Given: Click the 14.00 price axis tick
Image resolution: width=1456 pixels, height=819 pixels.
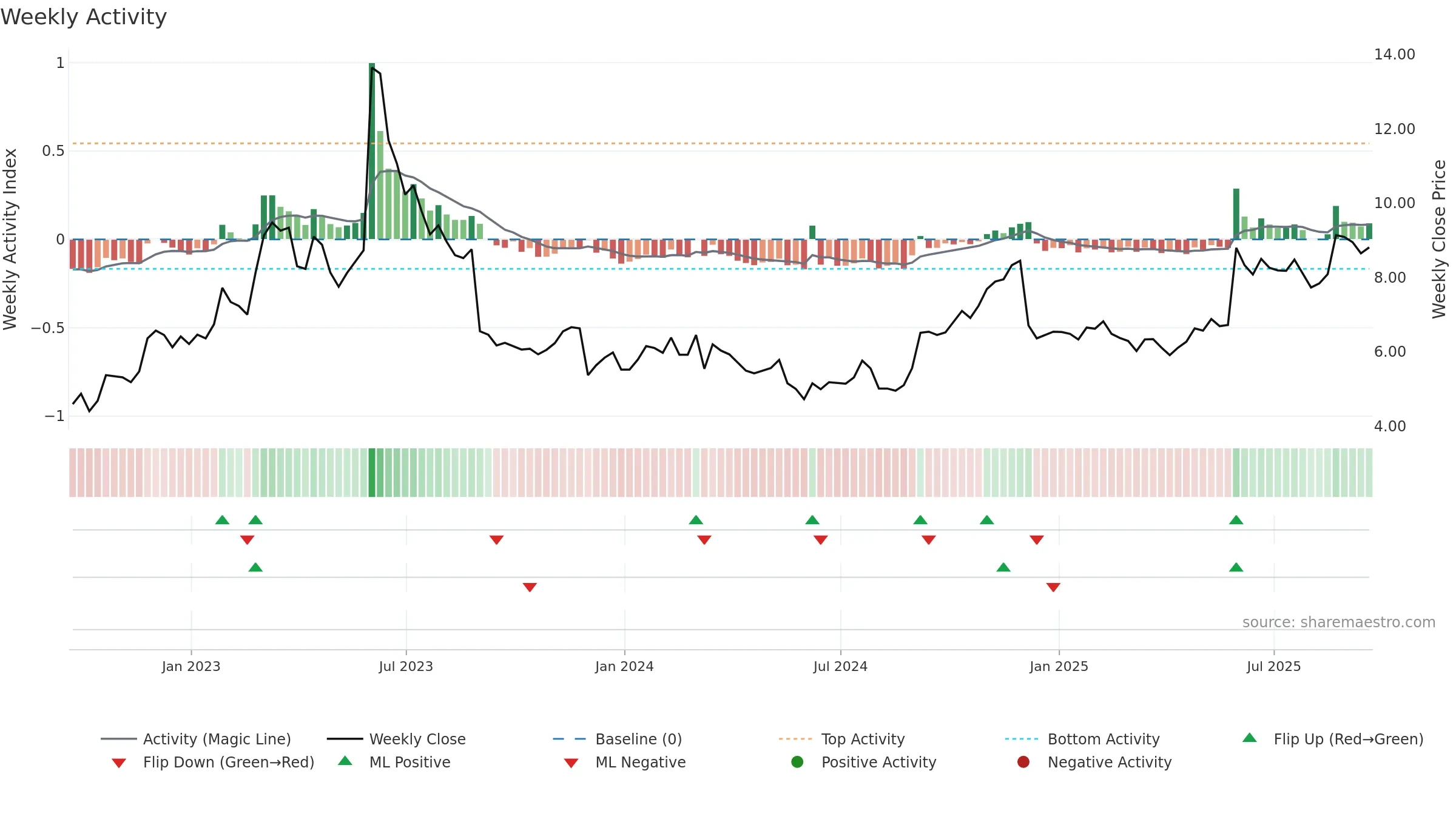Looking at the screenshot, I should [x=1394, y=55].
